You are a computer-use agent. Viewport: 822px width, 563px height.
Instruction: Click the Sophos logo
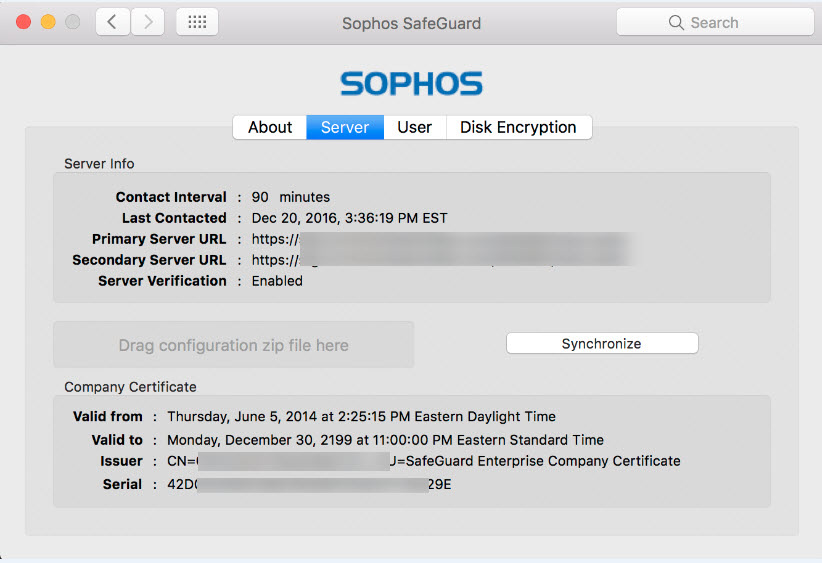click(412, 84)
